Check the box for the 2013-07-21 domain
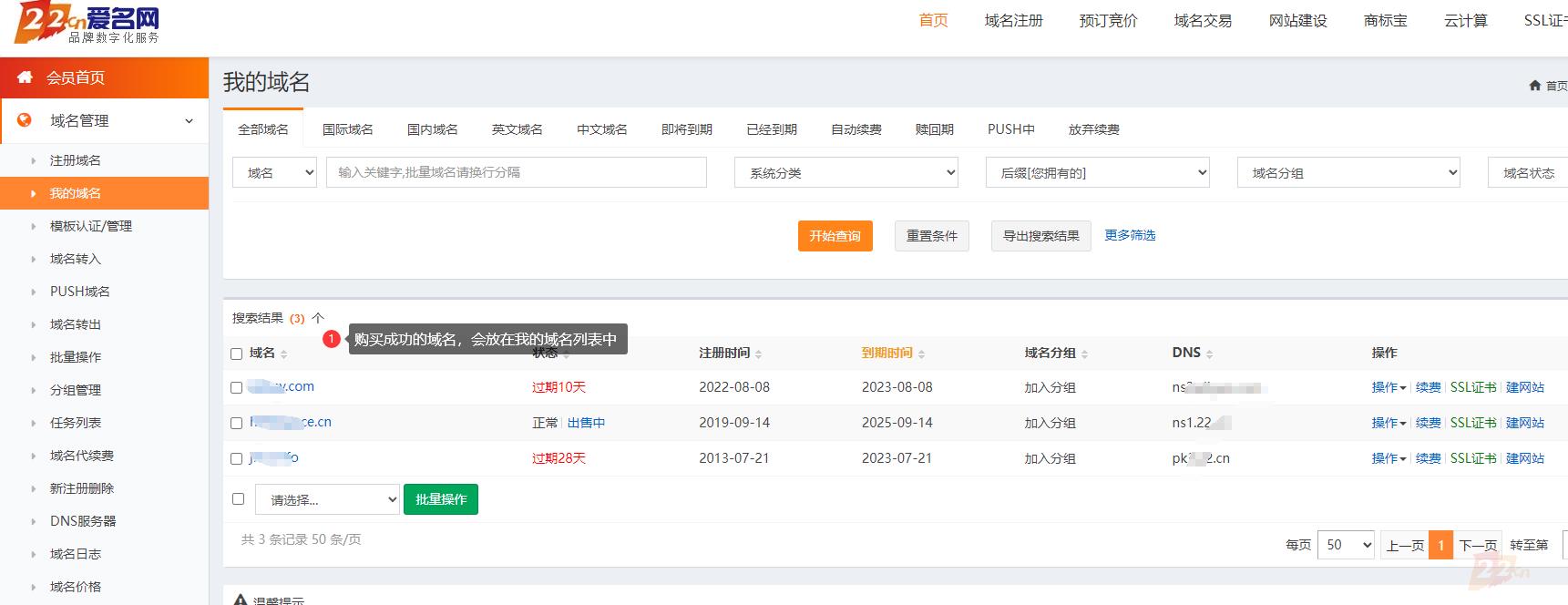 click(237, 458)
